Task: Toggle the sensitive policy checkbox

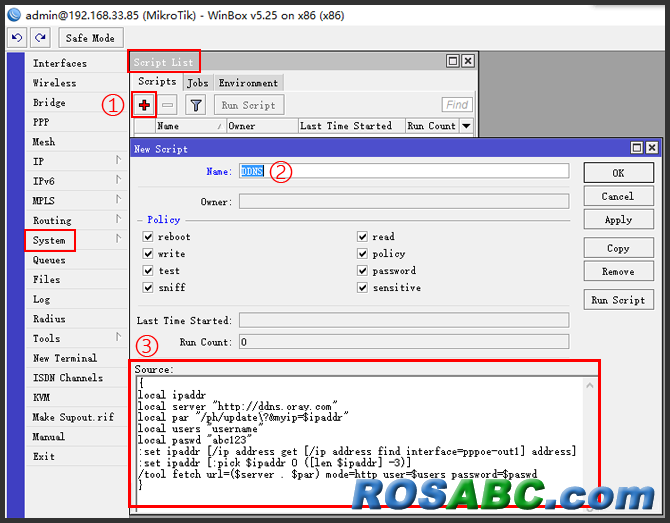Action: click(x=362, y=288)
